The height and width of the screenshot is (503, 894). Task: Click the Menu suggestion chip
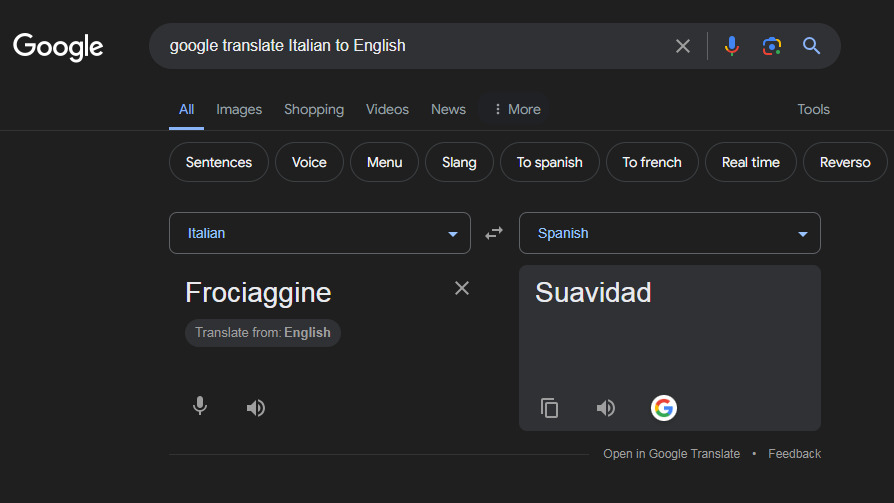384,163
